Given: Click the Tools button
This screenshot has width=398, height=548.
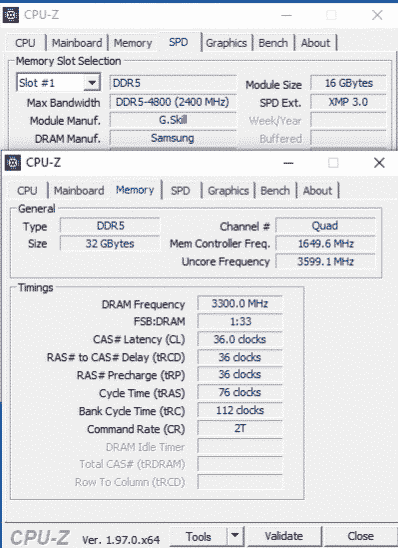Looking at the screenshot, I should click(x=198, y=536).
